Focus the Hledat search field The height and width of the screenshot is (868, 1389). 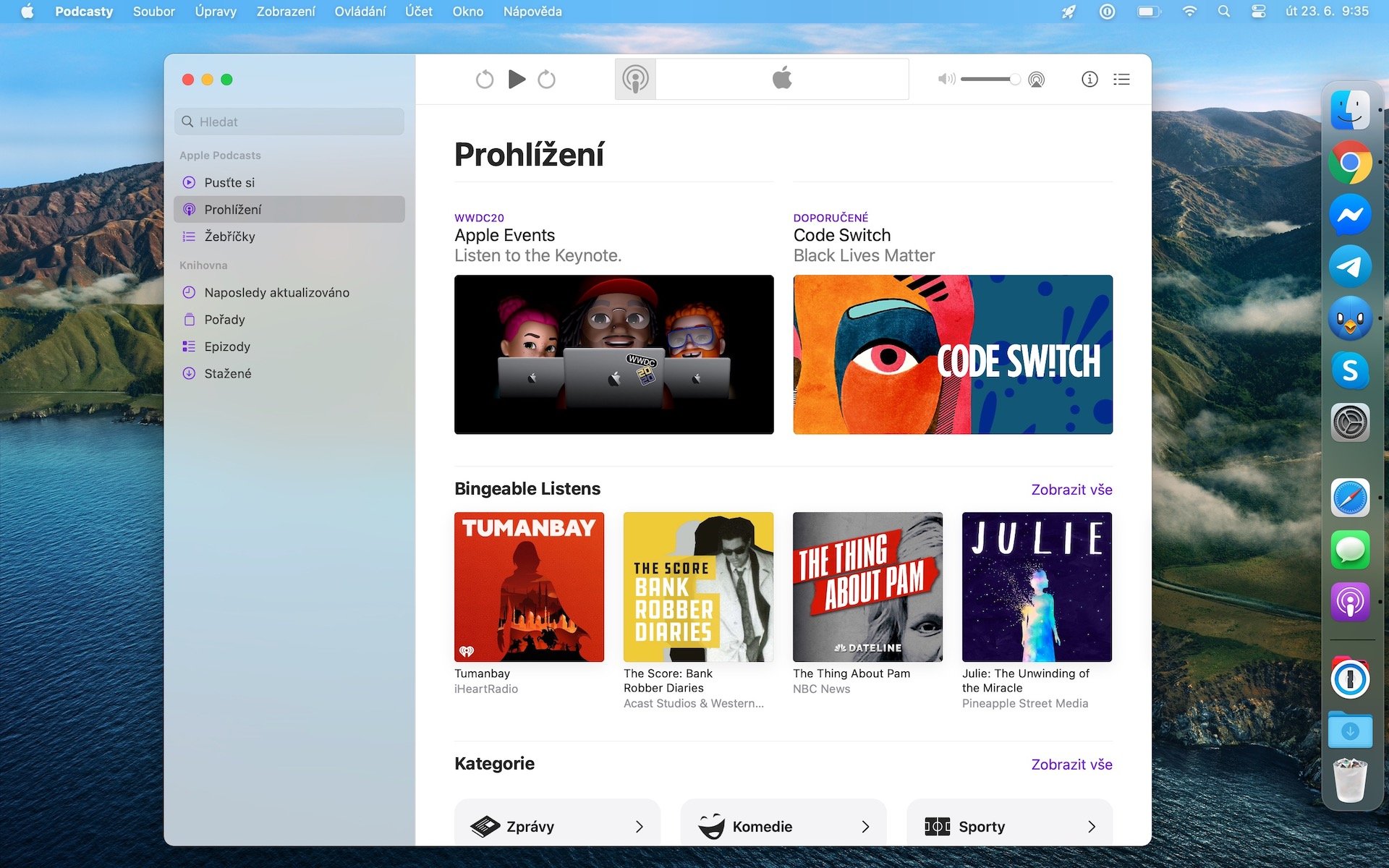[x=289, y=122]
